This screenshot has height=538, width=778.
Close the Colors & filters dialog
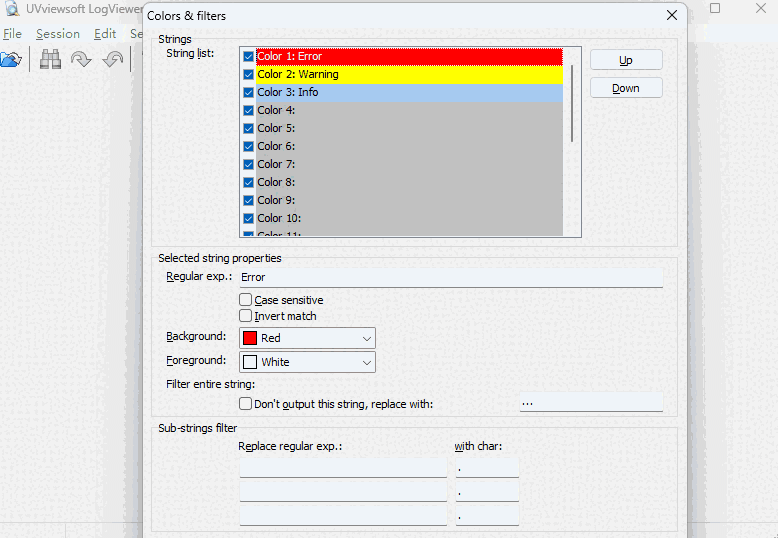672,15
